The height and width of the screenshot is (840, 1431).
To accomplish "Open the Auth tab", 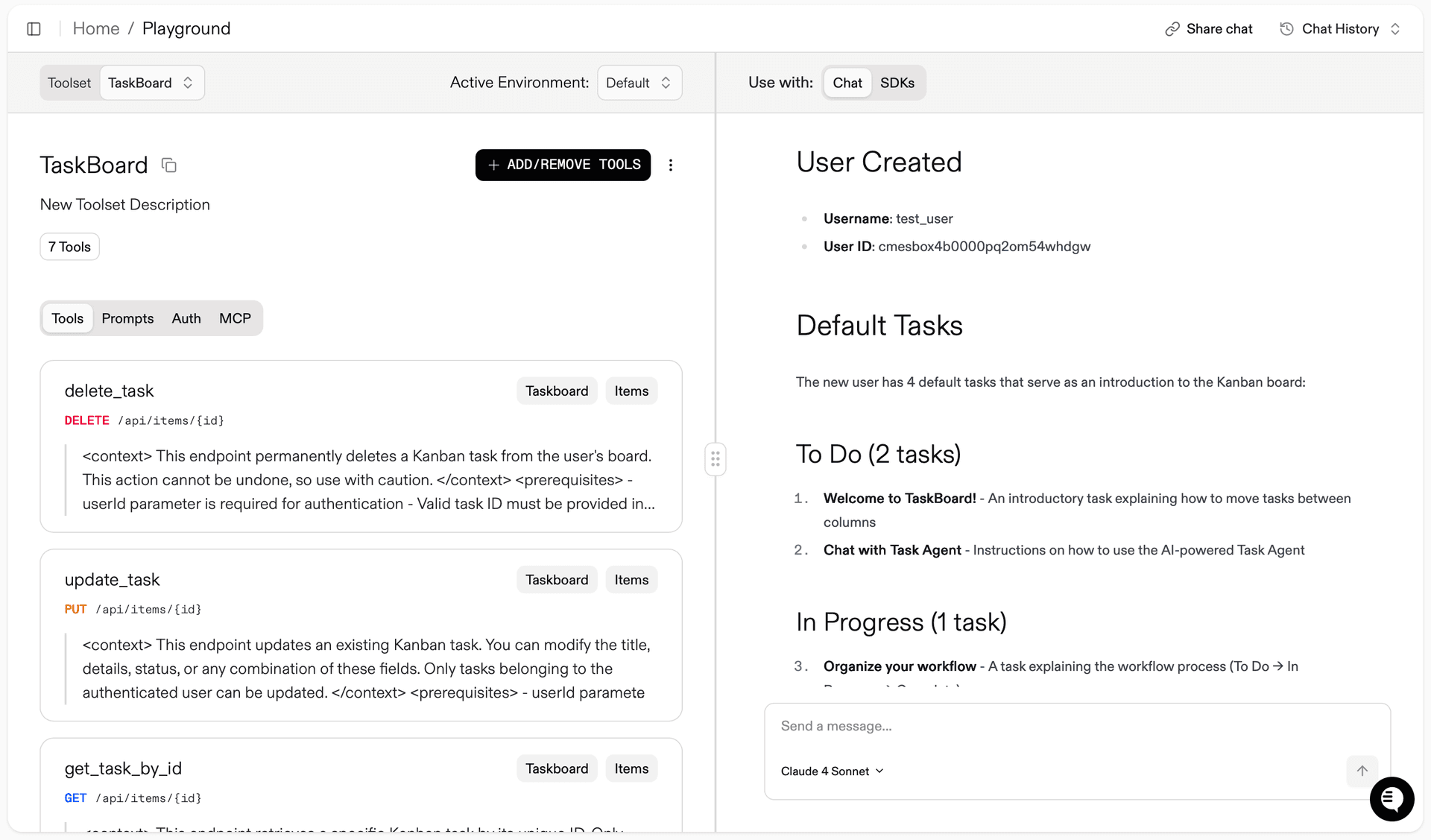I will pos(186,318).
